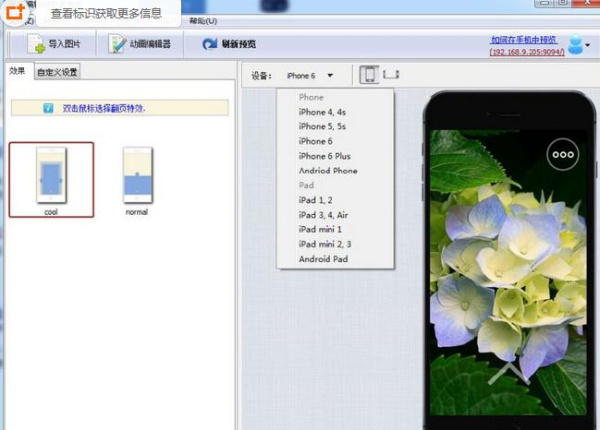Choose iPhone 6 Plus in device list

[x=324, y=156]
